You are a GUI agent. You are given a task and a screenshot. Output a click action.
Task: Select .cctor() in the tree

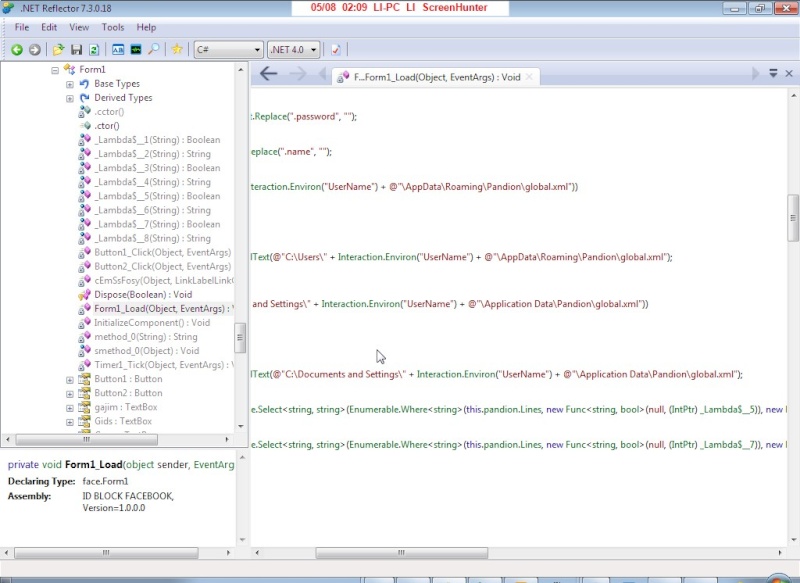[109, 112]
